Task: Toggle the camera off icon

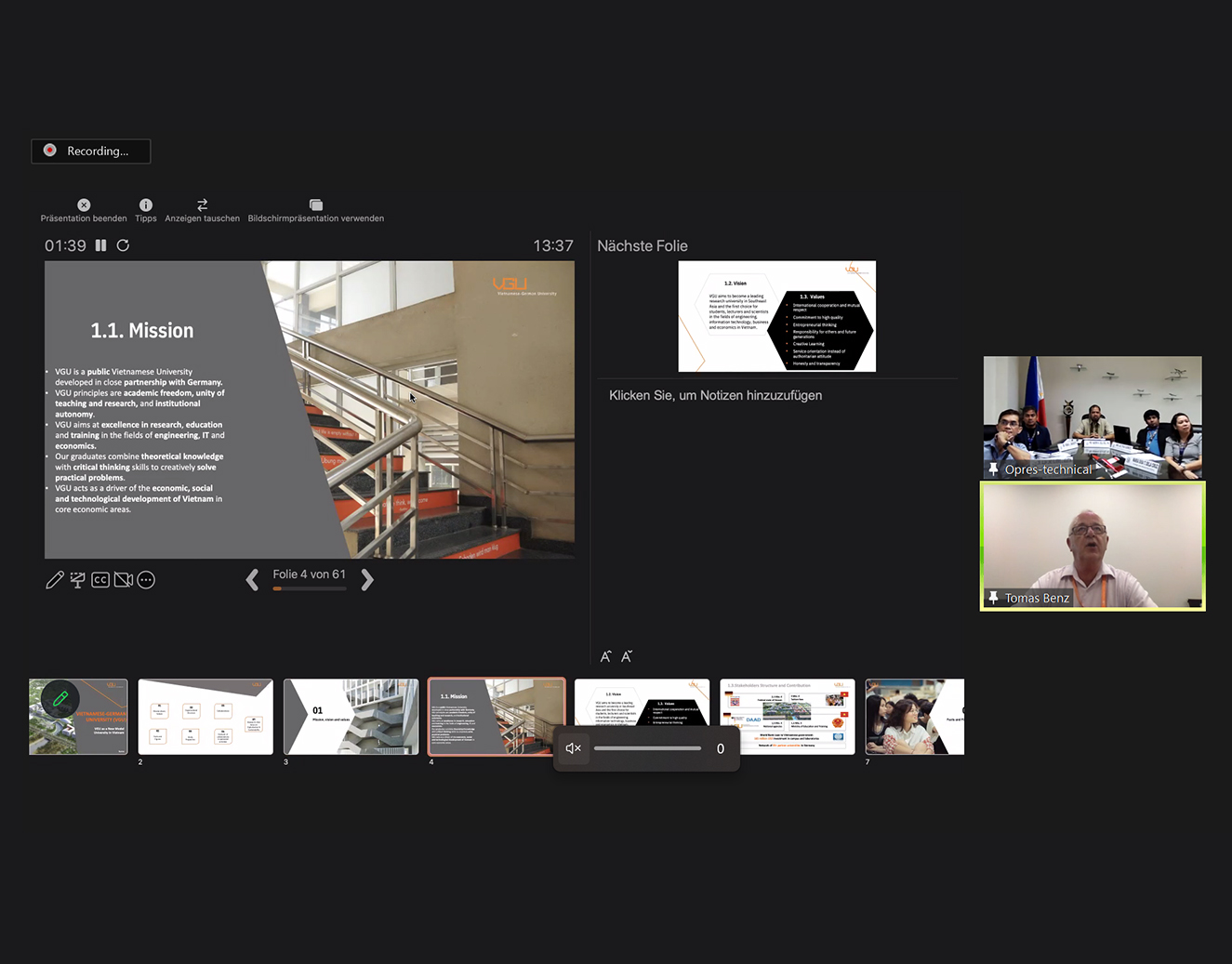Action: 123,580
